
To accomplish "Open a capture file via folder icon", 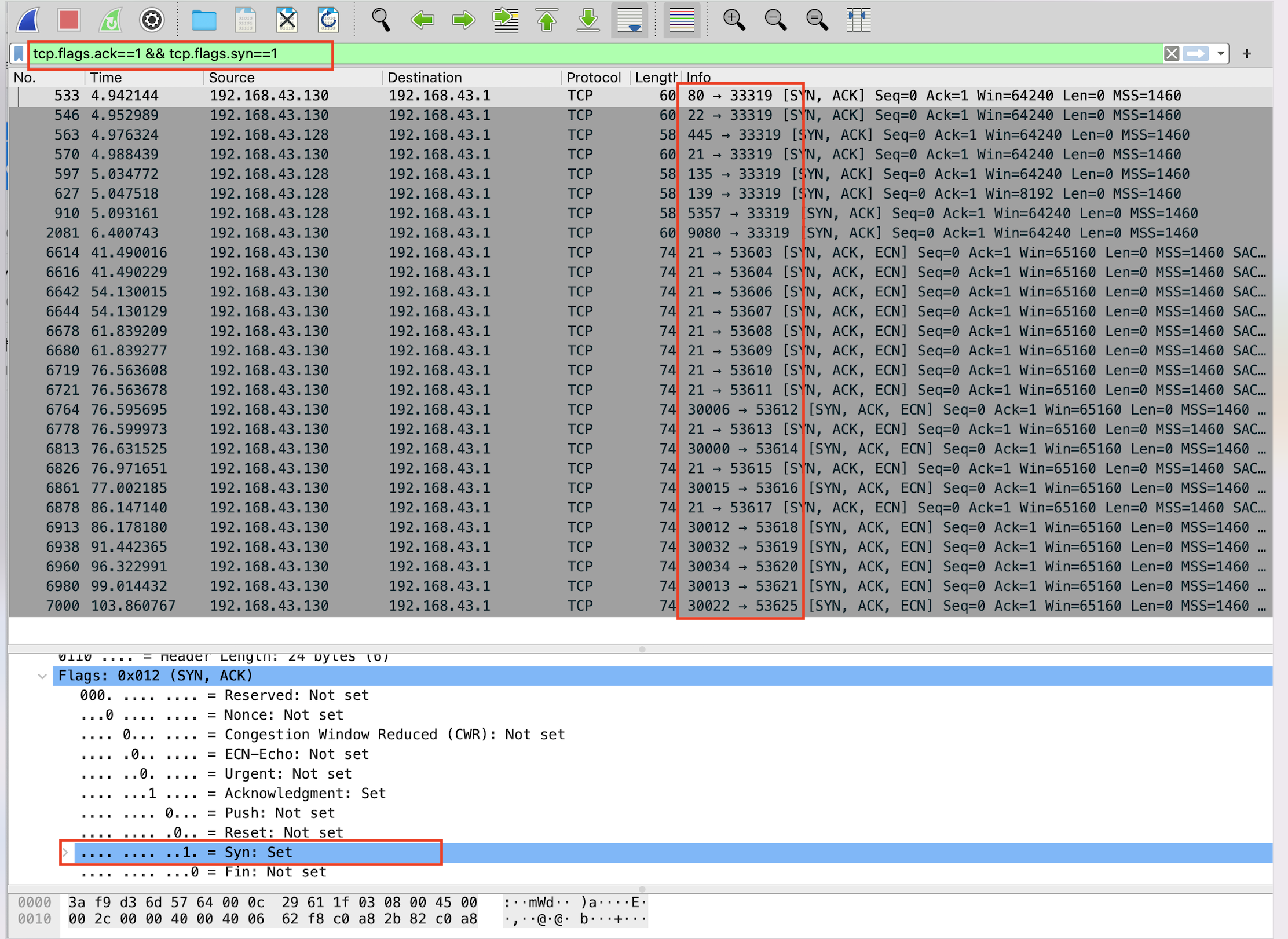I will 204,20.
